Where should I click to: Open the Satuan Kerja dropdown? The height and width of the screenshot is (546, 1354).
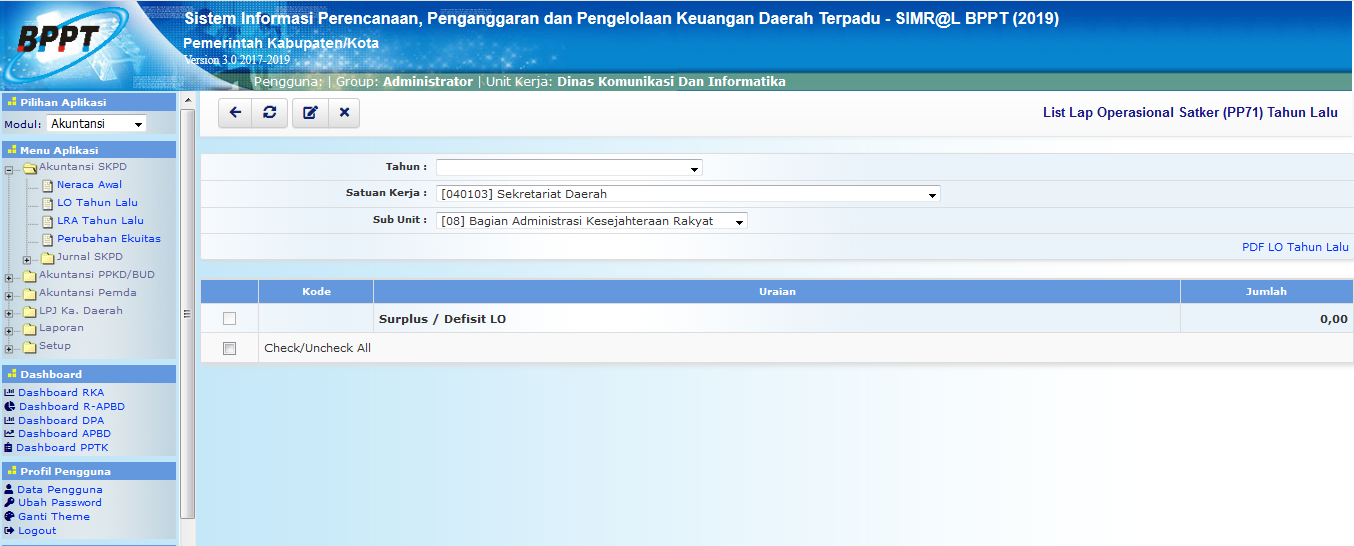(x=688, y=194)
